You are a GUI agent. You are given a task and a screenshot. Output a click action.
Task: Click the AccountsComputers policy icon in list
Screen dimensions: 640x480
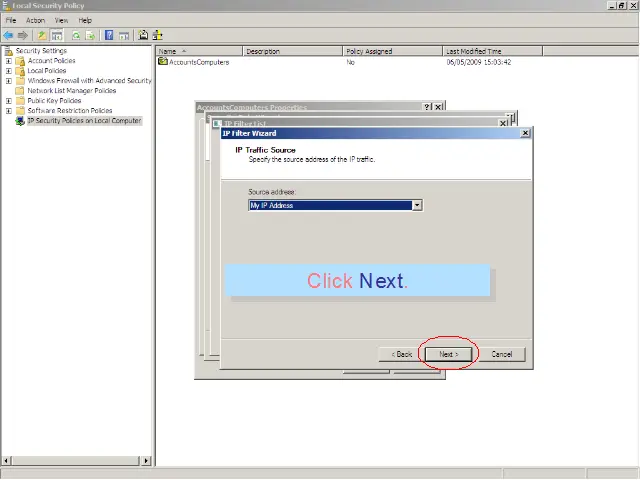click(163, 62)
